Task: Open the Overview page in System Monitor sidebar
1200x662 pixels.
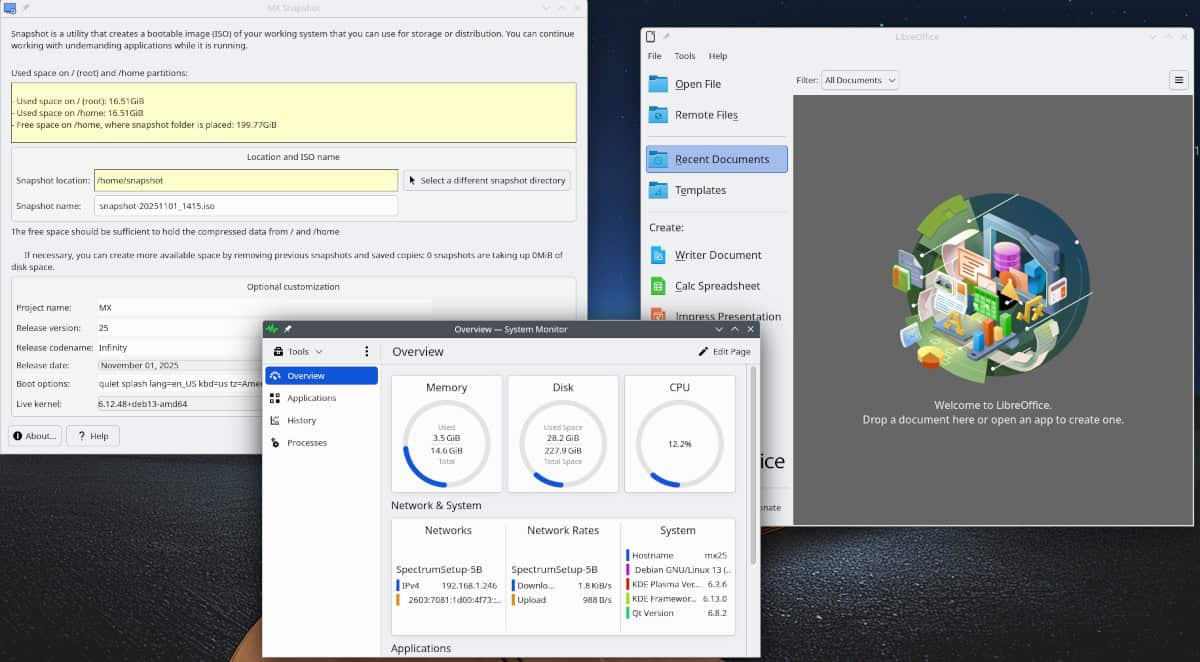Action: pos(321,376)
